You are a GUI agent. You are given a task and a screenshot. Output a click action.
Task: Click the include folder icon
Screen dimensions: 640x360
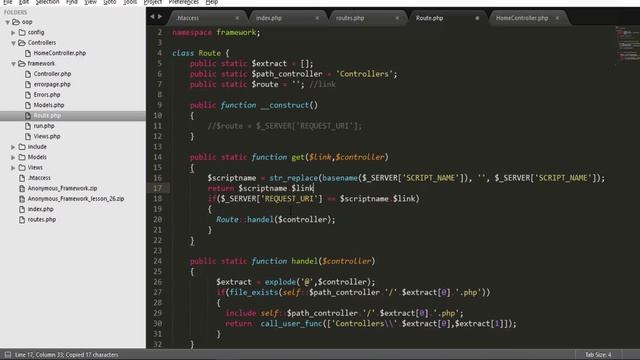(x=22, y=147)
